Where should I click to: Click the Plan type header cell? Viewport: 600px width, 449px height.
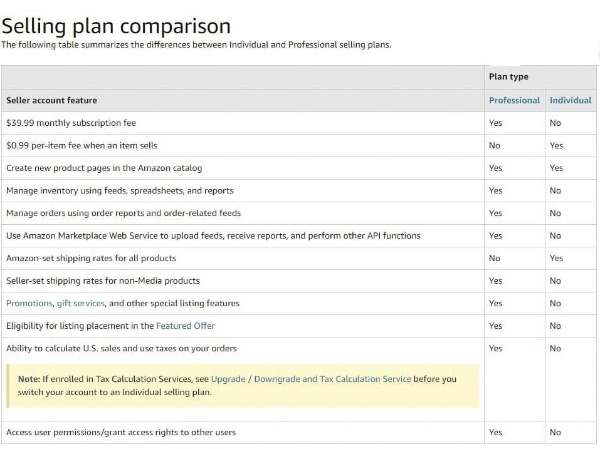509,77
